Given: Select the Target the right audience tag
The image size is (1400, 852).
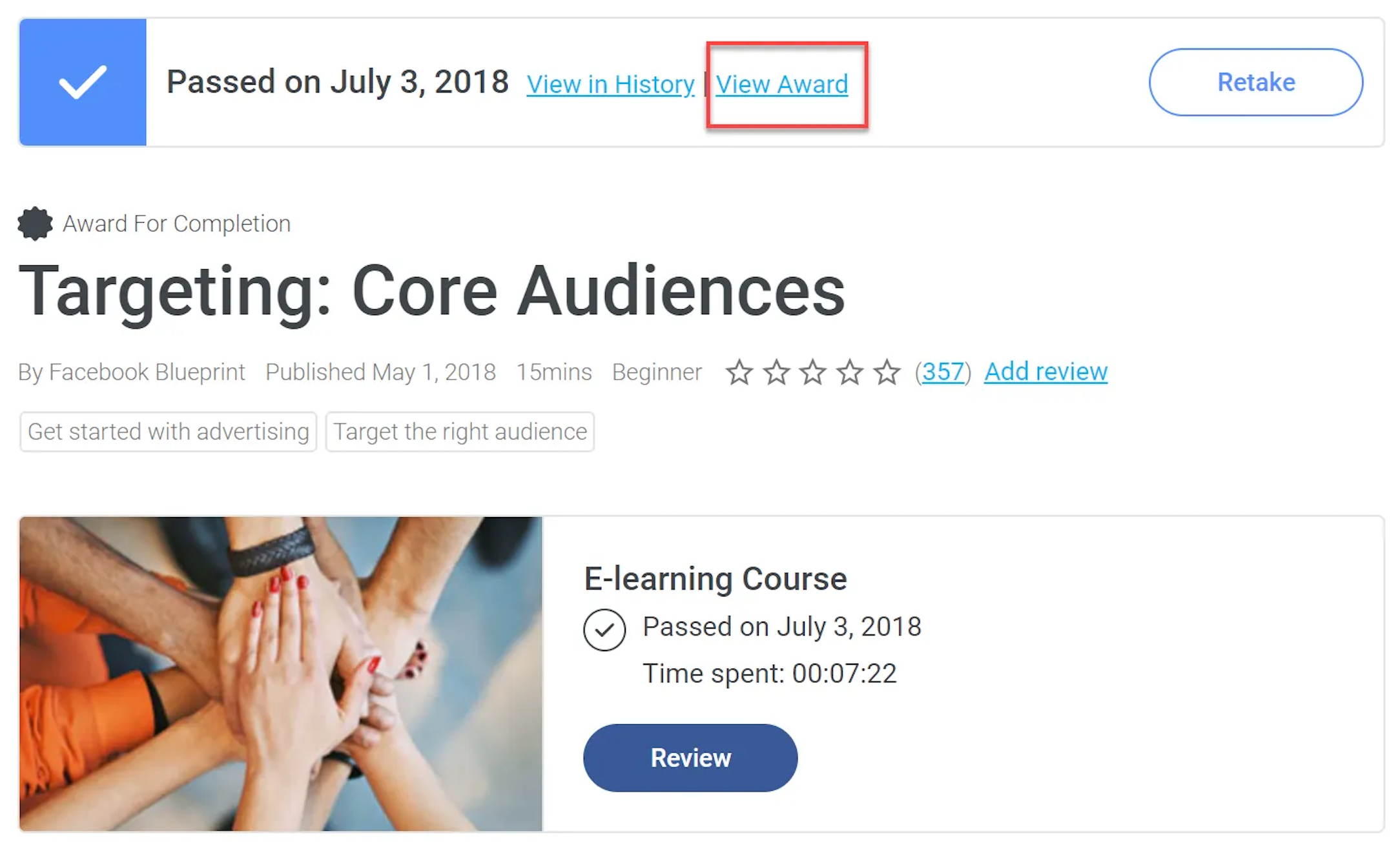Looking at the screenshot, I should [x=460, y=432].
